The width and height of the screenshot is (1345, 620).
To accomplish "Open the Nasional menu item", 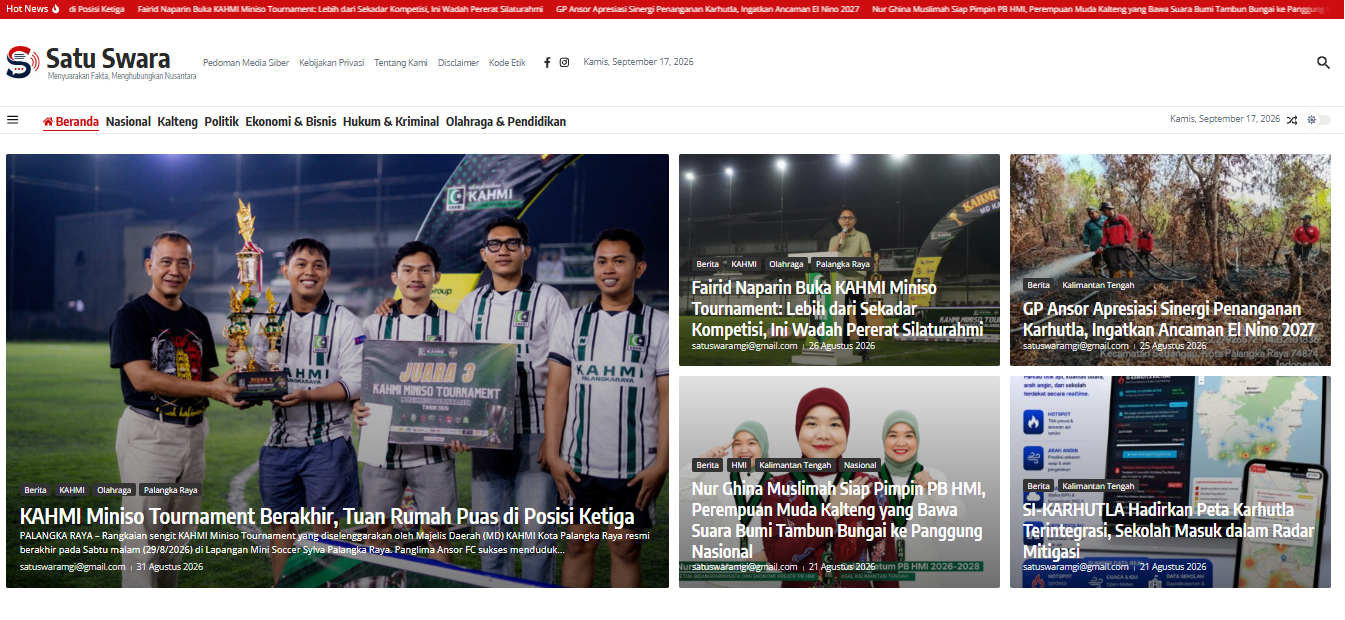I will [128, 122].
